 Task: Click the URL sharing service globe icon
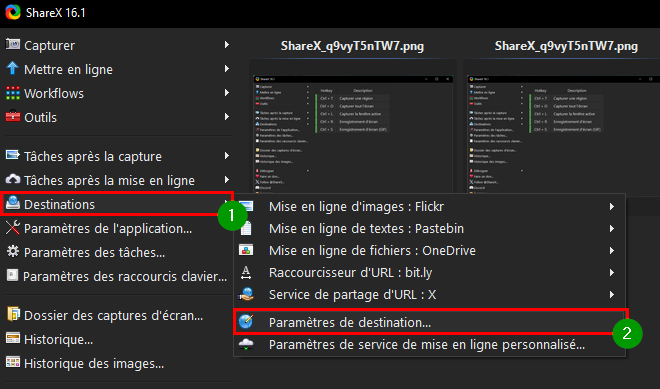point(246,294)
